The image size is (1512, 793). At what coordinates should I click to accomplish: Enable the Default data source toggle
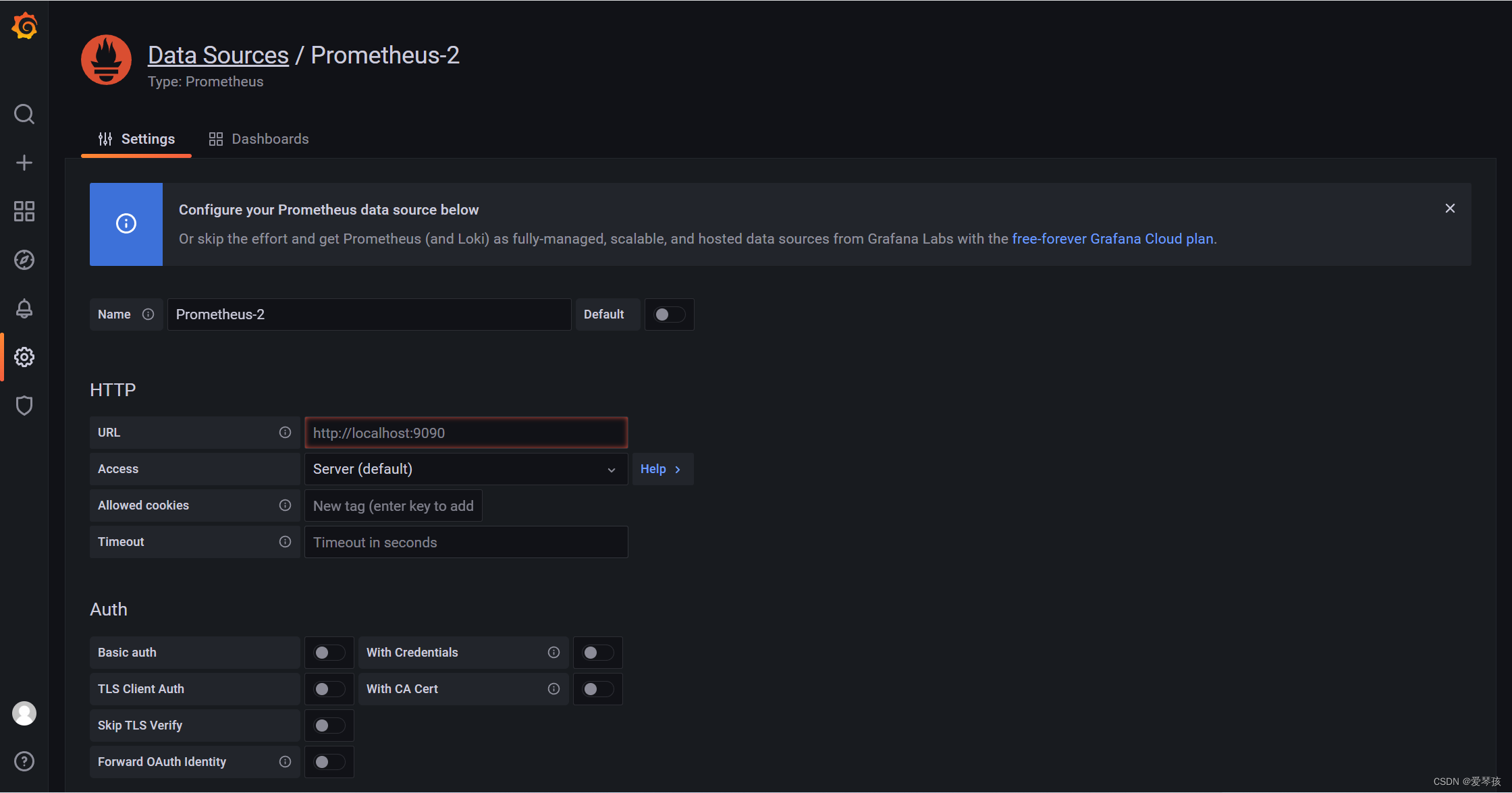coord(669,314)
